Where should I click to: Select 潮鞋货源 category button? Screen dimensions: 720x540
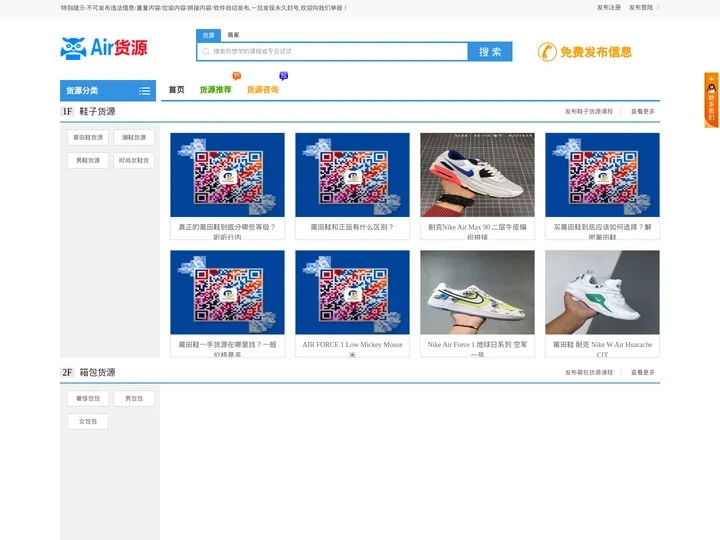point(134,137)
